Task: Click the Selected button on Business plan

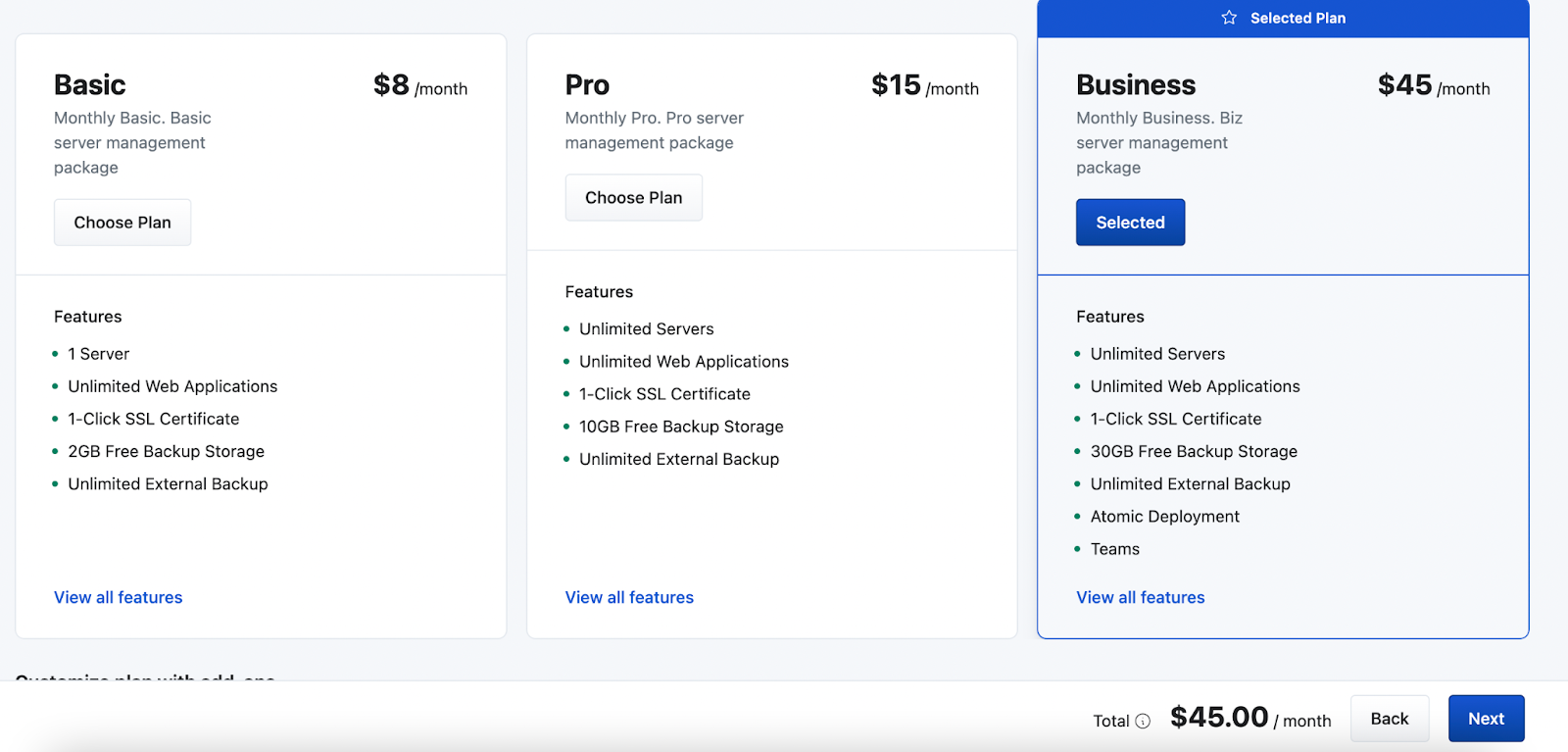Action: pyautogui.click(x=1130, y=223)
